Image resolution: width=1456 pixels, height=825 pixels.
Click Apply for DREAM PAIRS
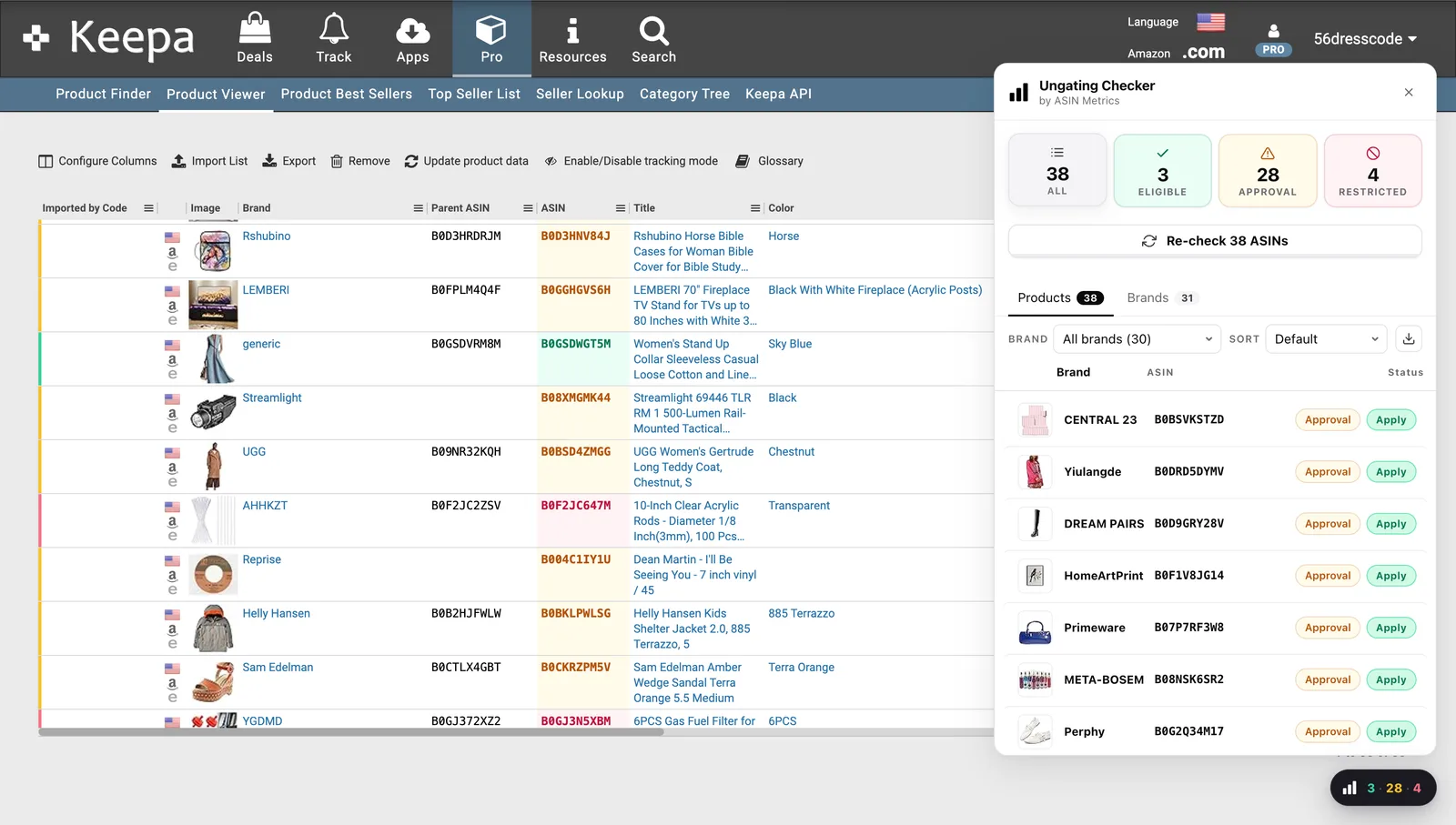tap(1390, 524)
